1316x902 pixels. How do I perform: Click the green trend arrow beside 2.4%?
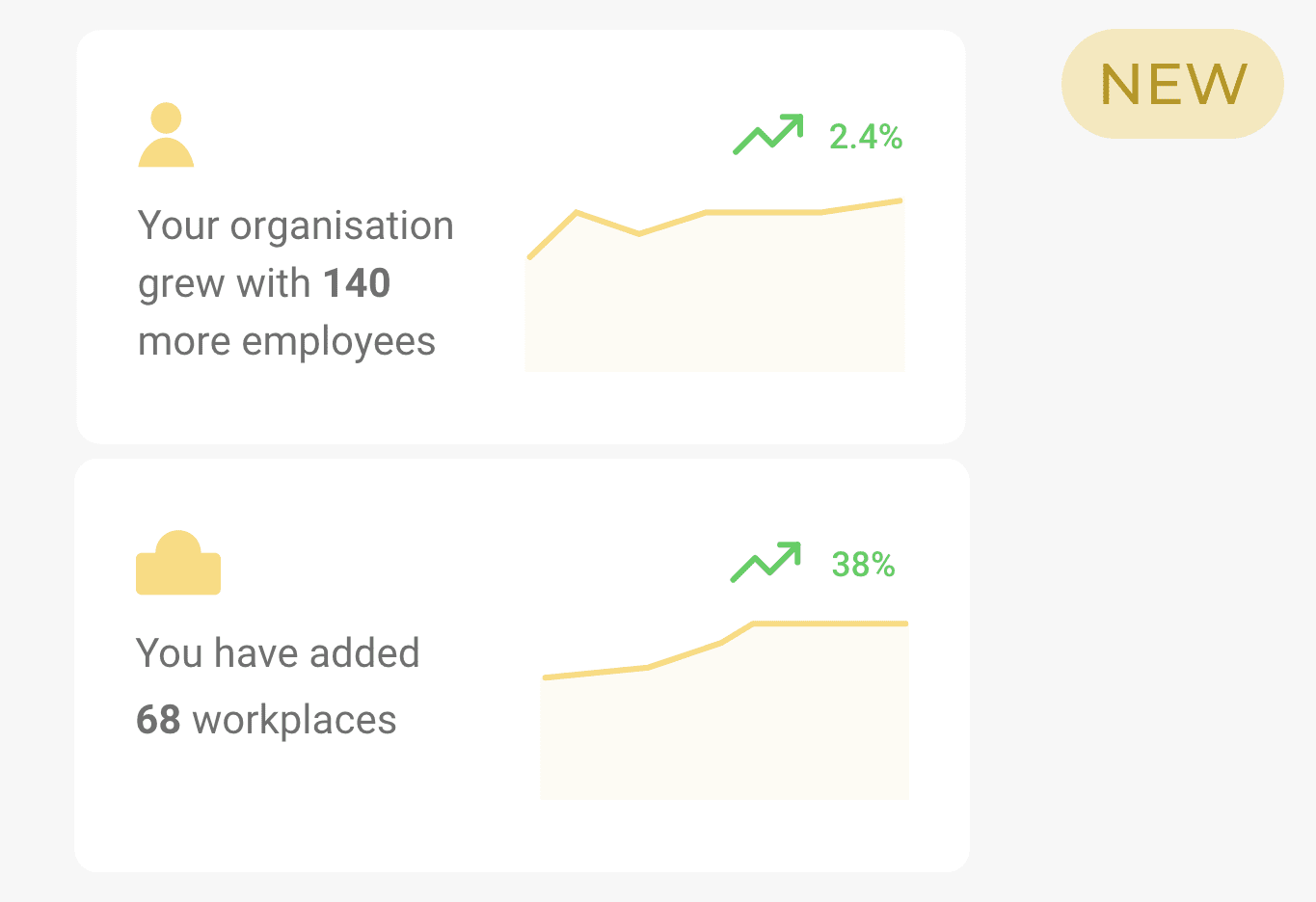pyautogui.click(x=768, y=134)
